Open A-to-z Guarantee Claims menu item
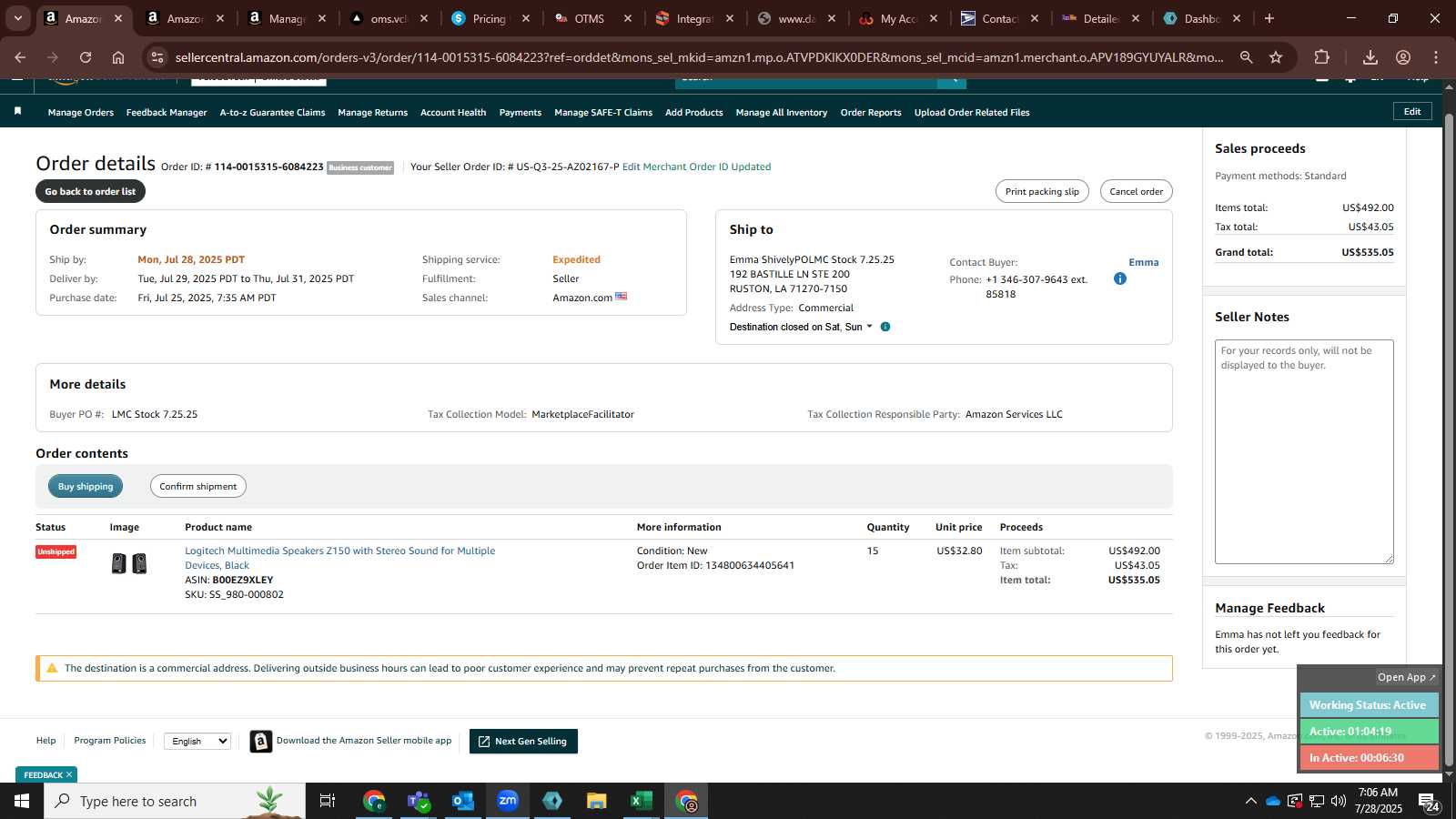The image size is (1456, 819). pyautogui.click(x=272, y=113)
